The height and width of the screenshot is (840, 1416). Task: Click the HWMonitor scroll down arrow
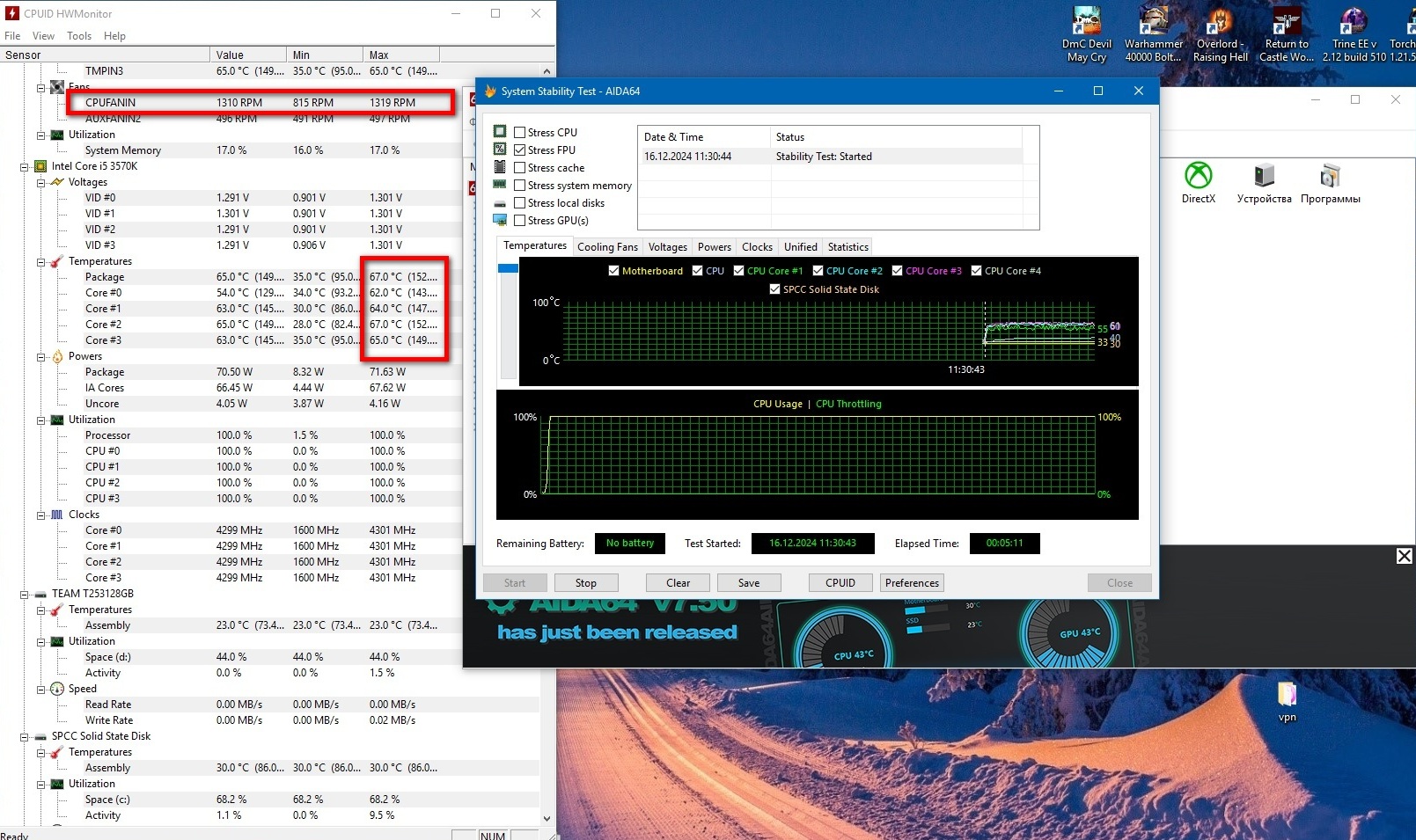(x=547, y=818)
